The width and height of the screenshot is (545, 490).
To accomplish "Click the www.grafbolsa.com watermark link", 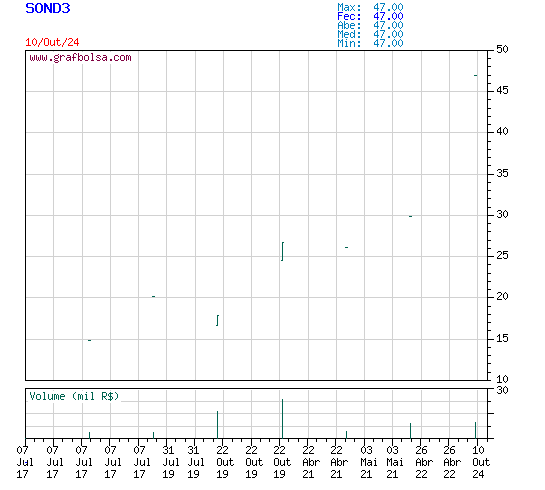I will point(80,58).
